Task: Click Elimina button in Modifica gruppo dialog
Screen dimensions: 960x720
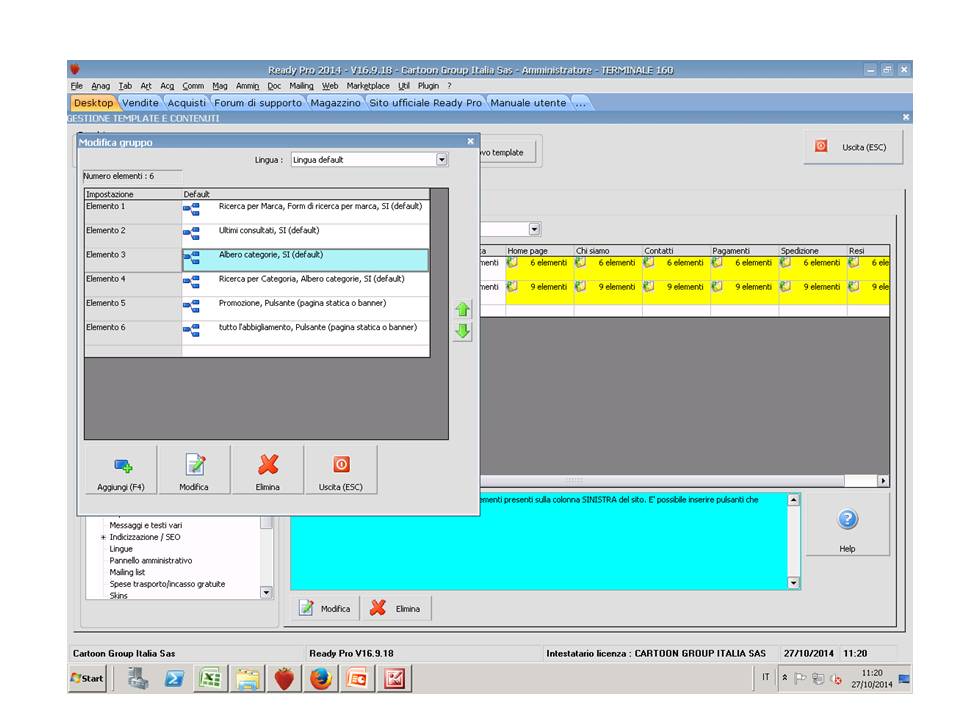Action: click(268, 470)
